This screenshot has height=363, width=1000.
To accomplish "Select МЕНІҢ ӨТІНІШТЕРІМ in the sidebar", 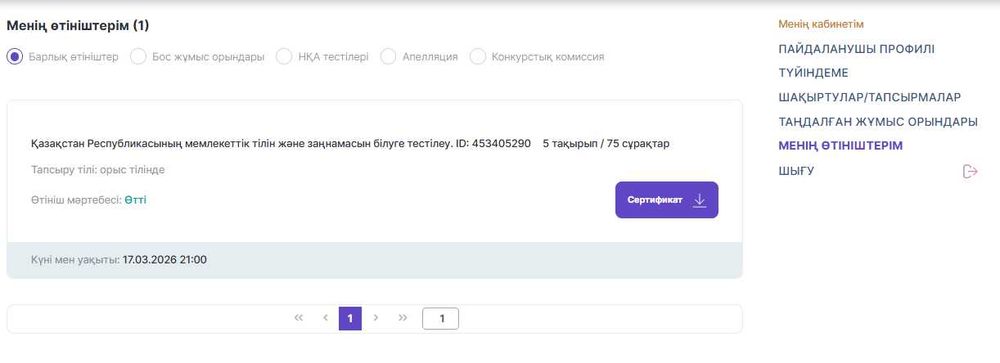I will point(841,146).
